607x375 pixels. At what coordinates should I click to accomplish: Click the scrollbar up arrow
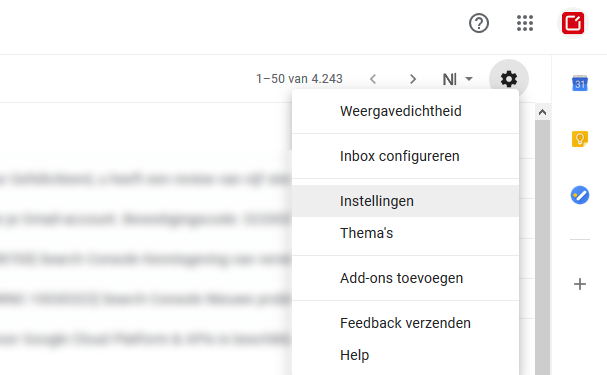[x=542, y=112]
